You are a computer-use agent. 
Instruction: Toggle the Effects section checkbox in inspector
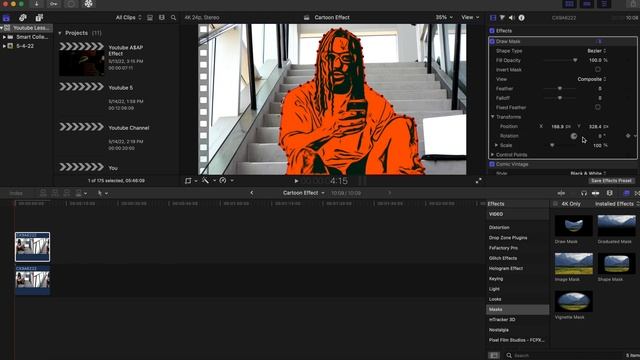pos(492,31)
